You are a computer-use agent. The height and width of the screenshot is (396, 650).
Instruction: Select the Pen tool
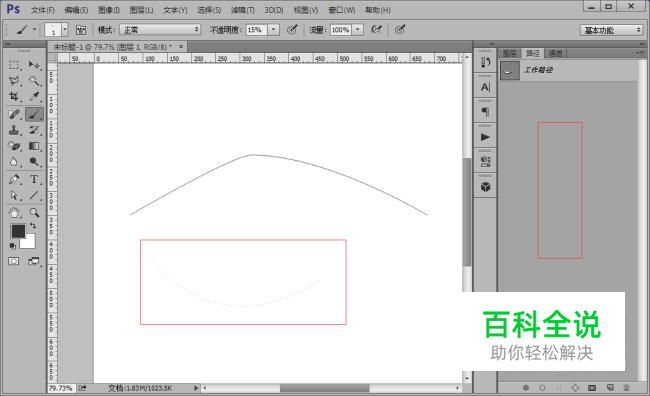click(x=14, y=180)
